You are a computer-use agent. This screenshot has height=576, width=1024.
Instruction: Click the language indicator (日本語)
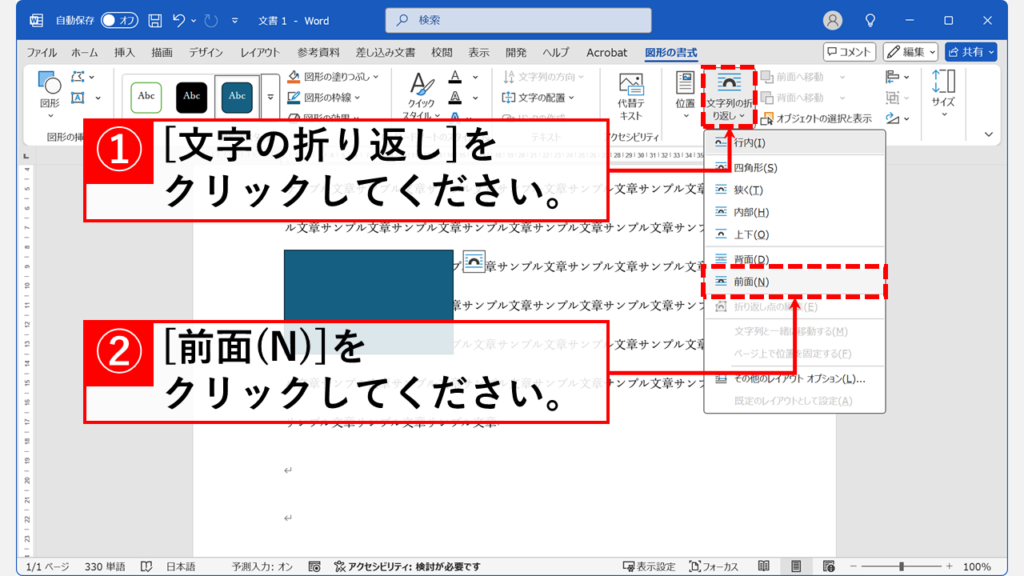click(180, 566)
